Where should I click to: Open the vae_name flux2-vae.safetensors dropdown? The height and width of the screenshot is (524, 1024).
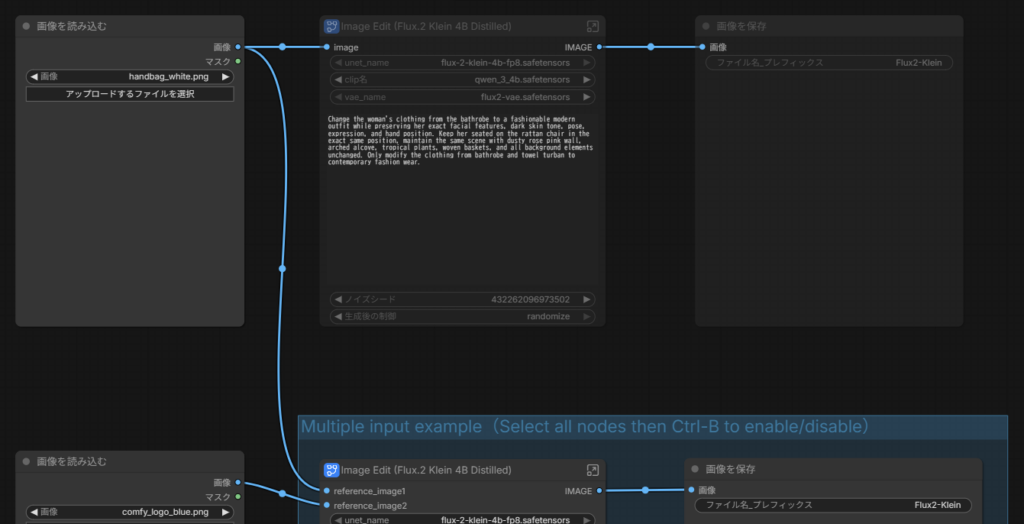pos(462,97)
